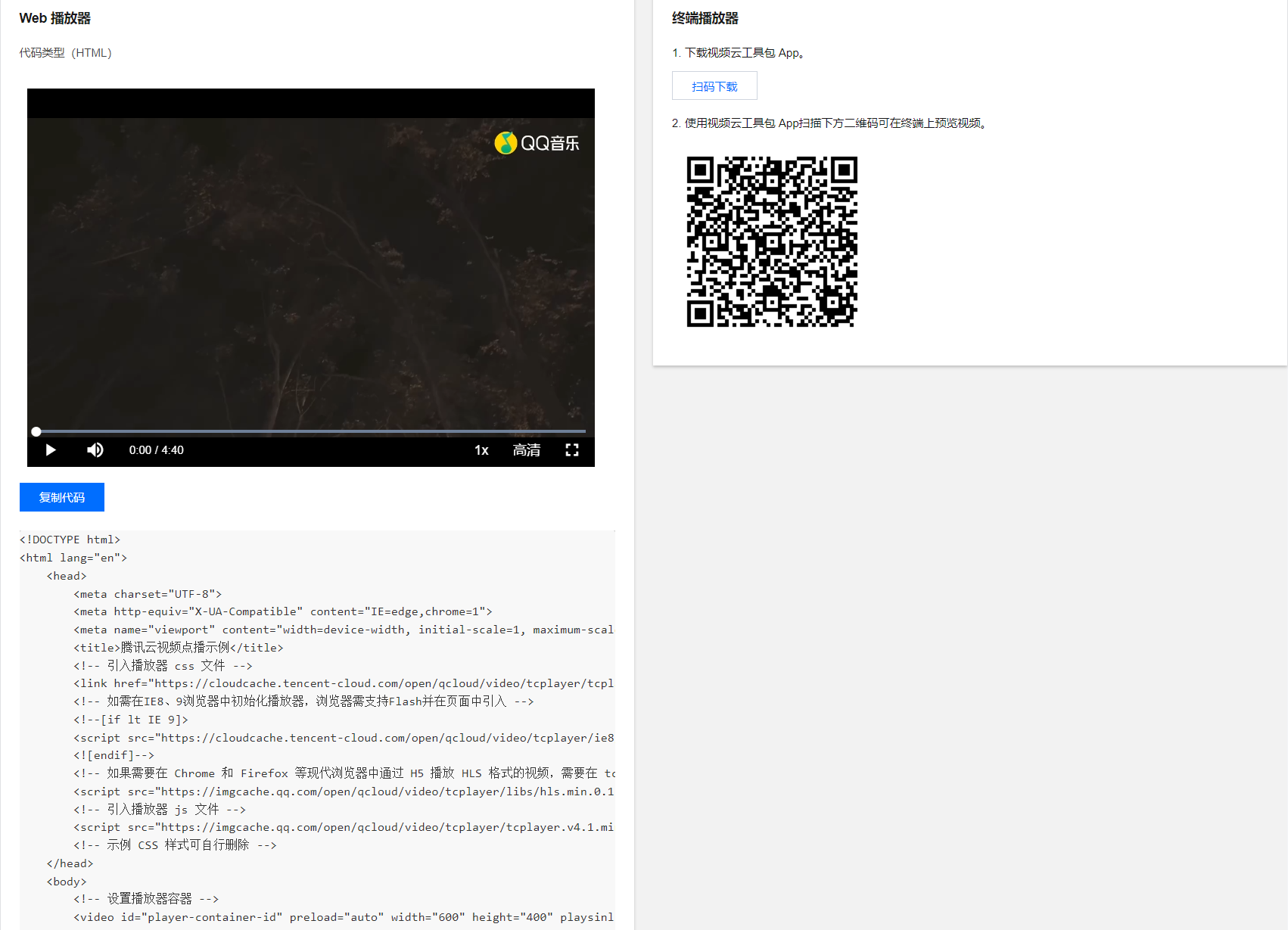Click the meta charset="UTF-8" line
Image resolution: width=1288 pixels, height=930 pixels.
pyautogui.click(x=148, y=594)
